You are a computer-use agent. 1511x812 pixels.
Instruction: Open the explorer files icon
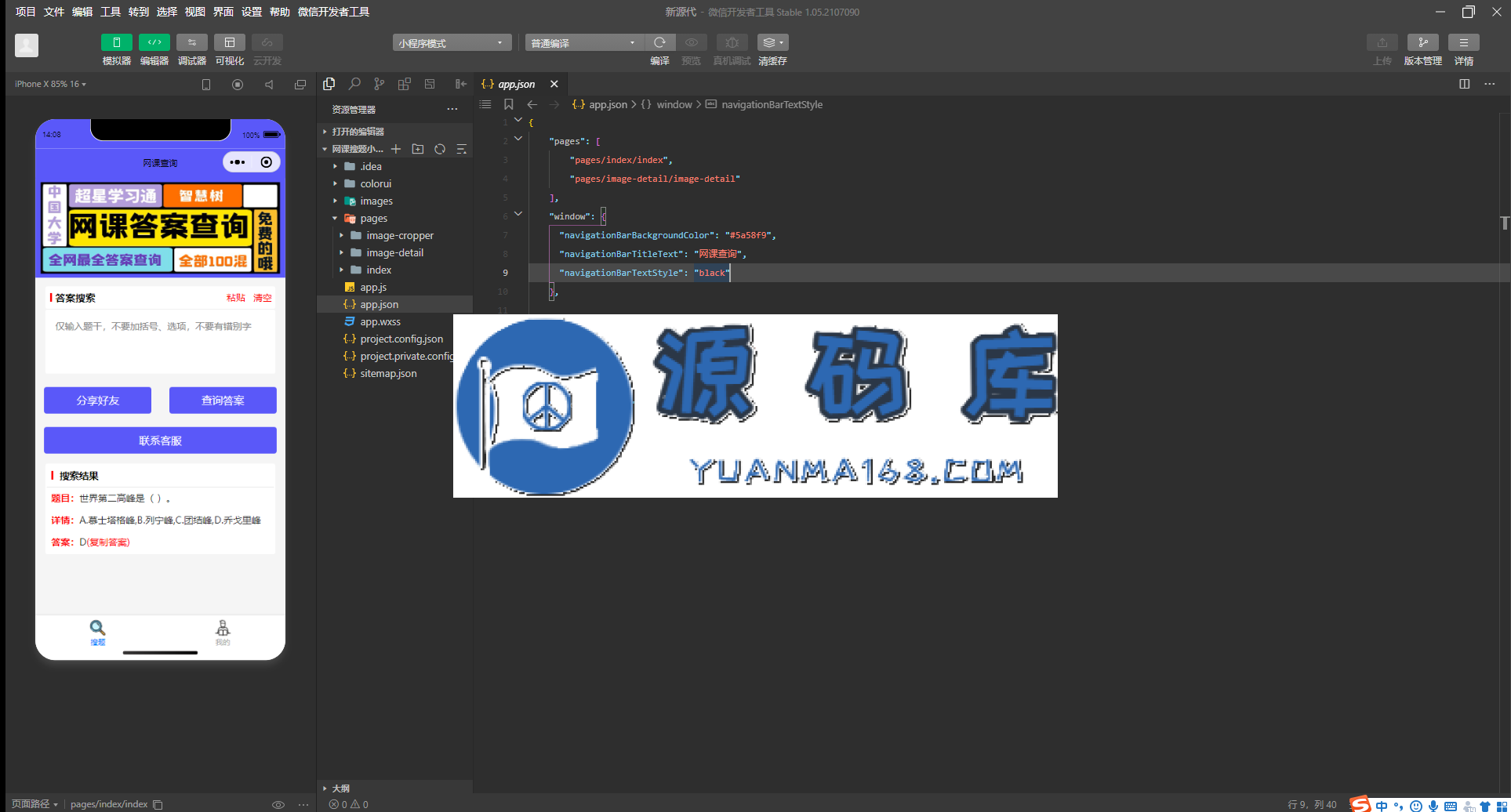point(329,84)
